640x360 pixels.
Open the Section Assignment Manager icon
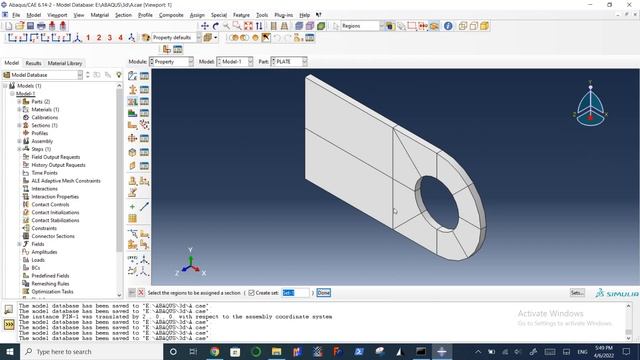click(144, 101)
